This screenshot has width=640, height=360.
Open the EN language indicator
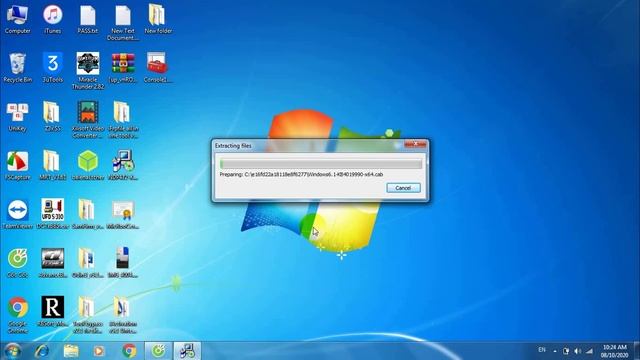(542, 350)
